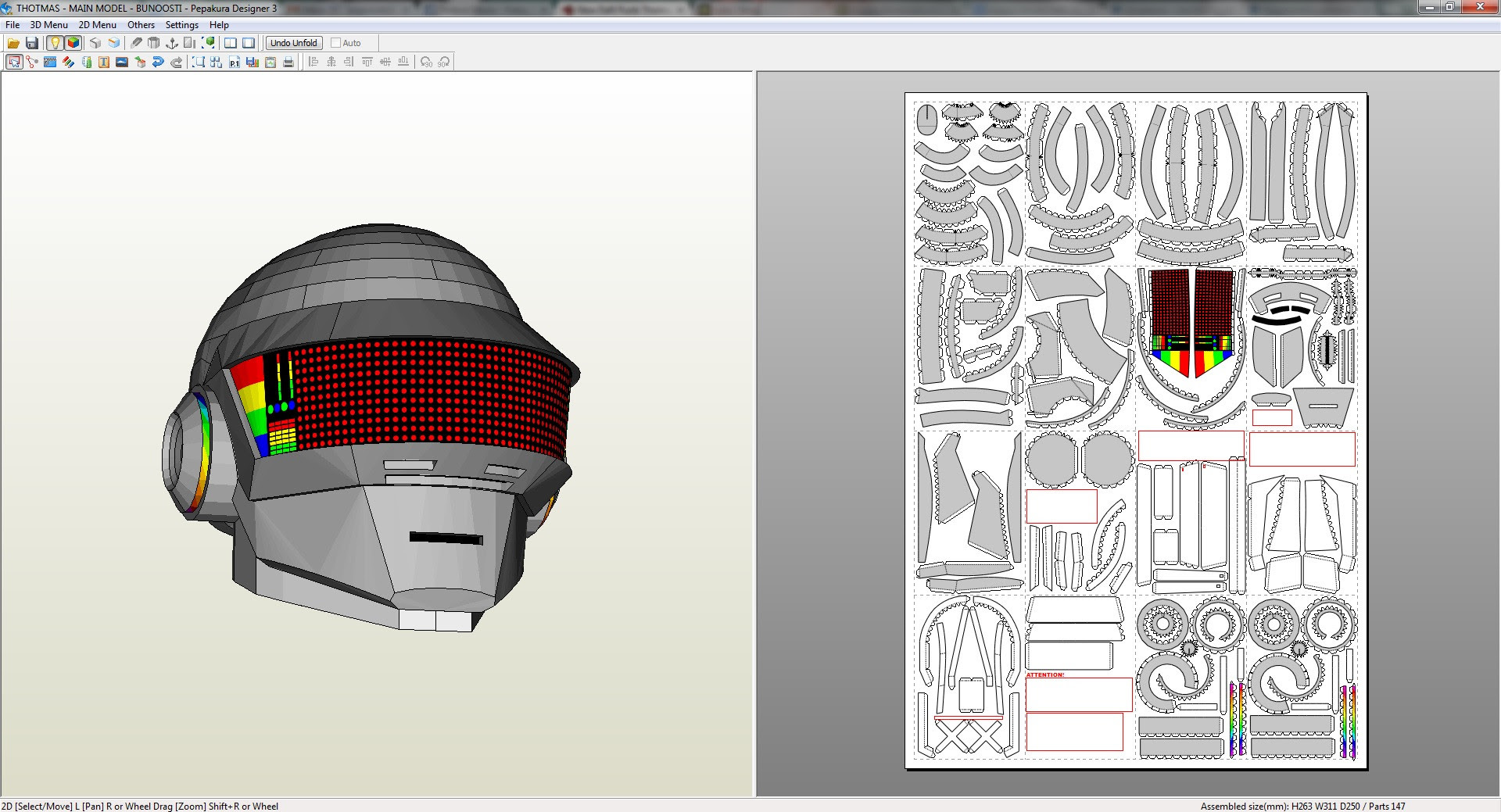Click the anchor icon in the toolbar
This screenshot has width=1501, height=812.
point(172,43)
